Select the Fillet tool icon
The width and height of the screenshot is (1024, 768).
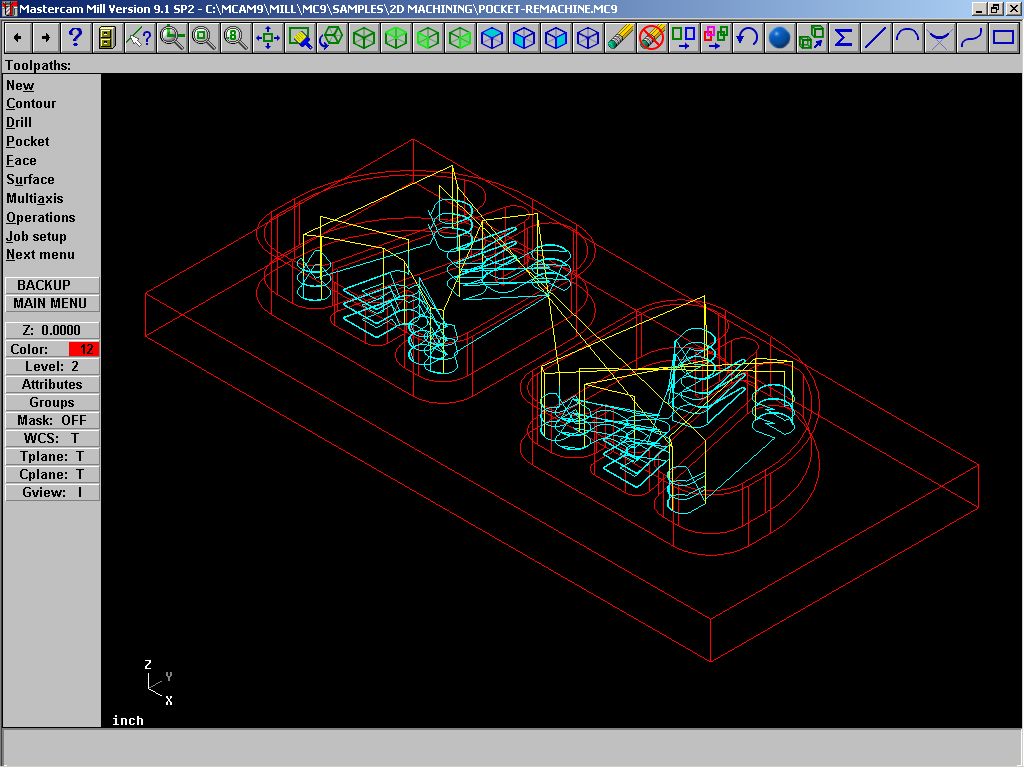940,38
